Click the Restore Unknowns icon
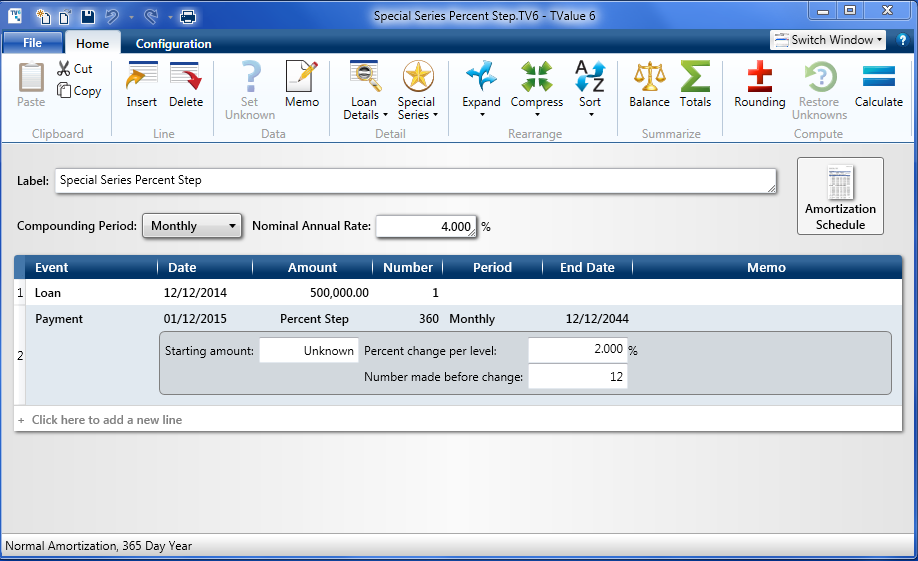This screenshot has height=561, width=918. (x=820, y=91)
